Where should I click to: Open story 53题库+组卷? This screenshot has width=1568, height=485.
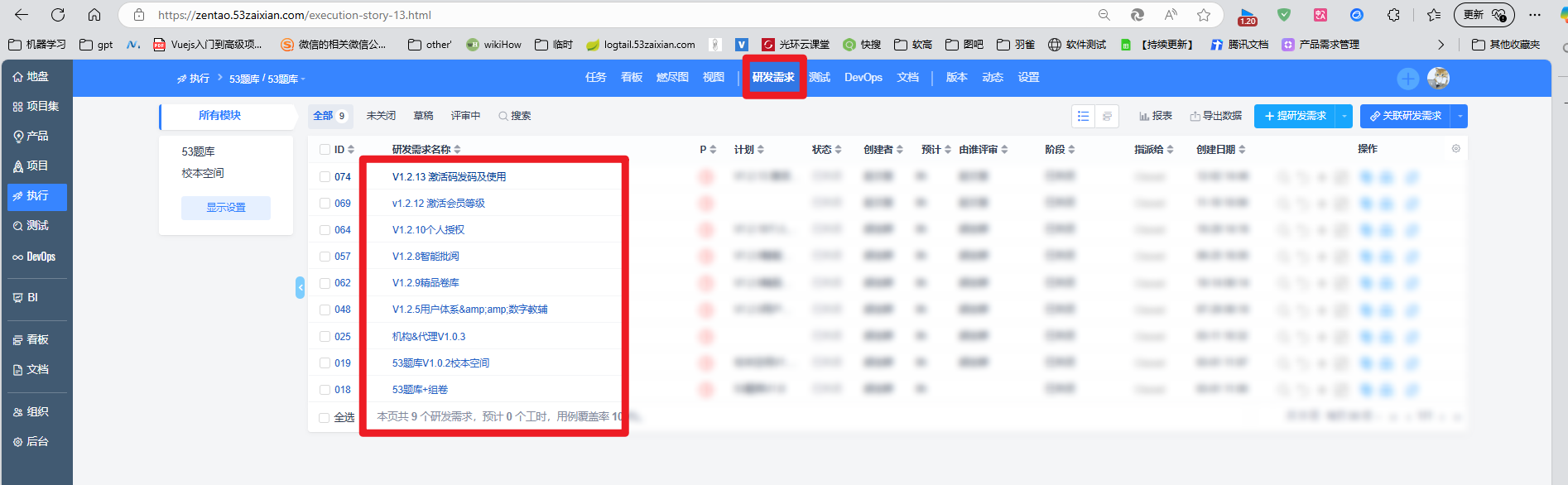[420, 390]
